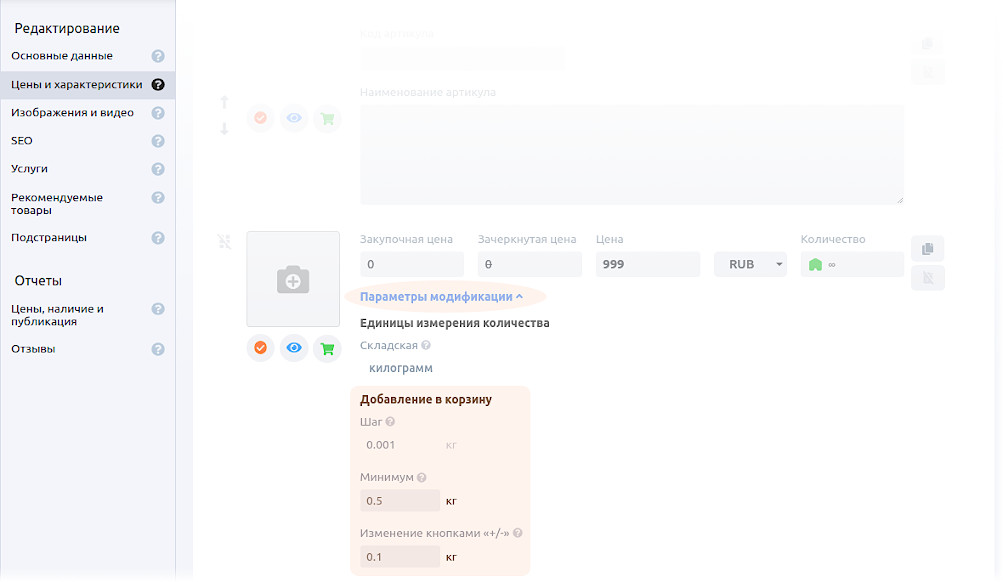This screenshot has width=1003, height=582.
Task: Go to Изображения и видео in sidebar
Action: tap(72, 113)
